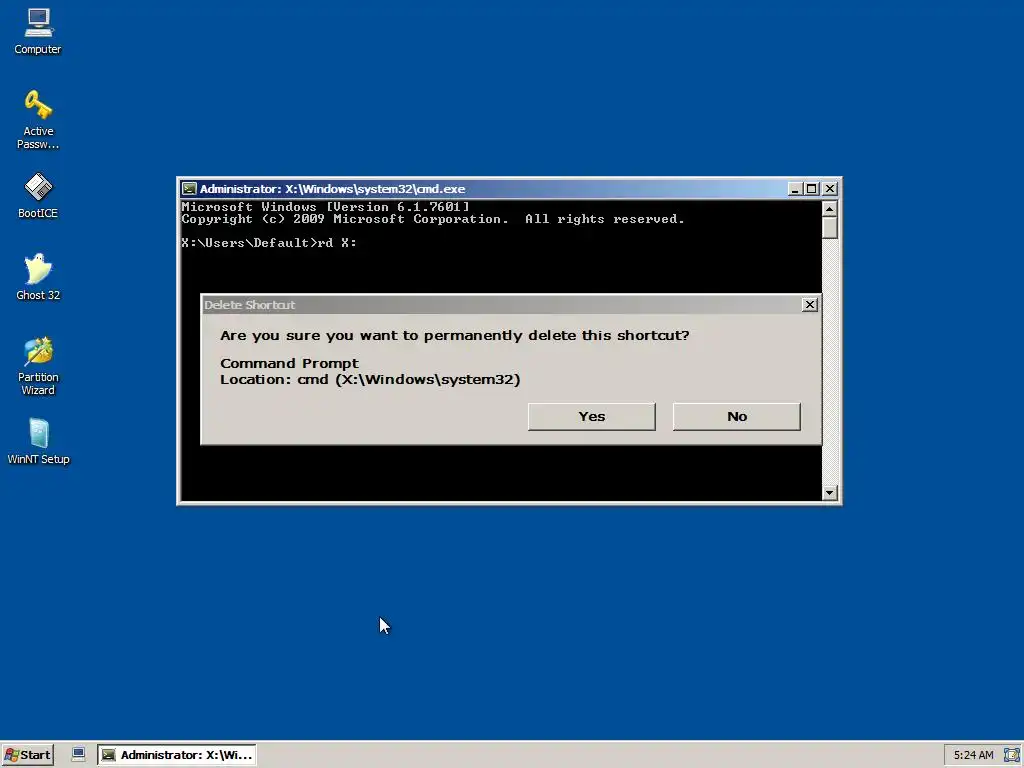The height and width of the screenshot is (768, 1024).
Task: Click Yes to delete the shortcut
Action: point(592,417)
